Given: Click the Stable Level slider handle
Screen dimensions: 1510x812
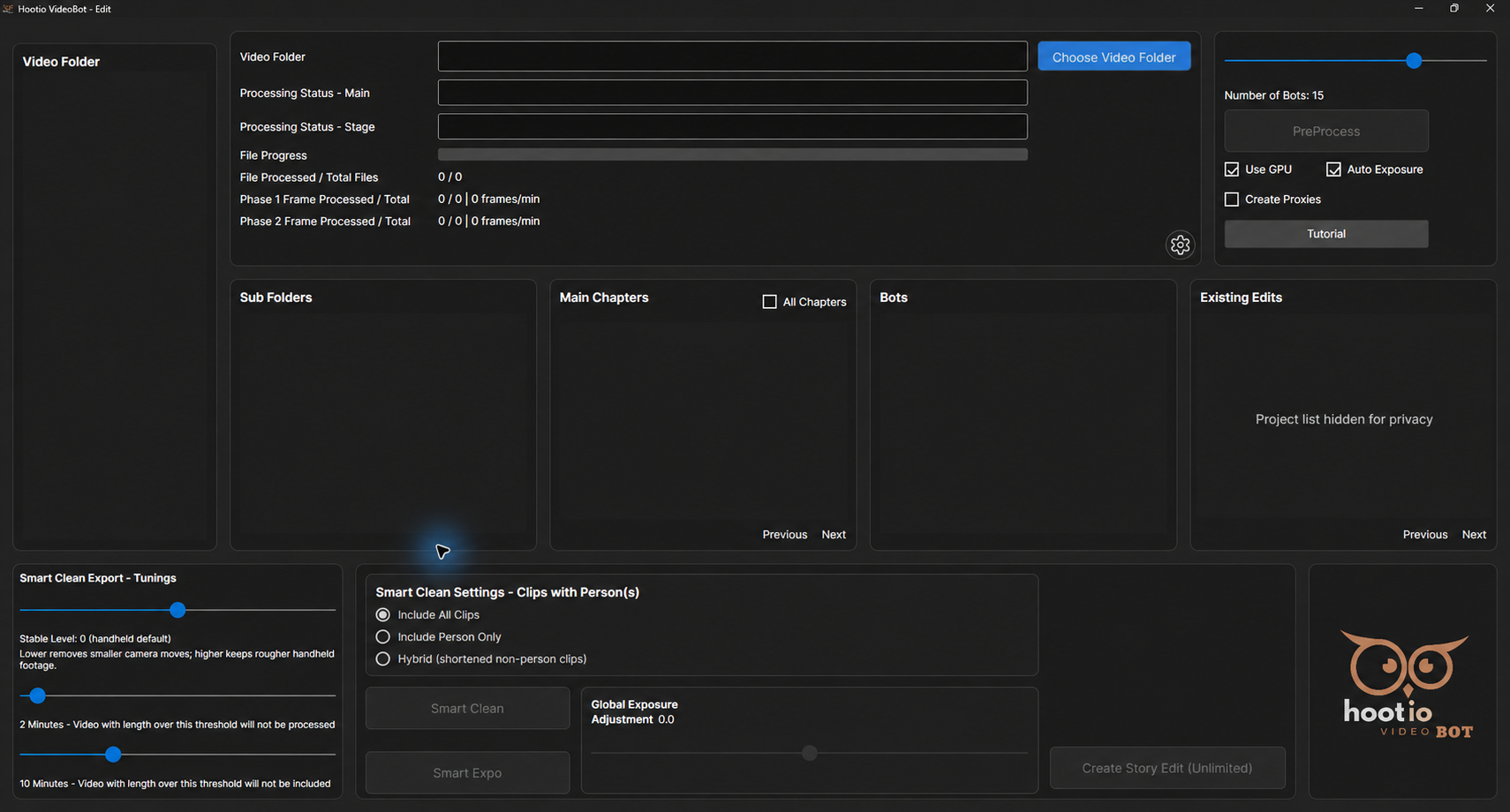Looking at the screenshot, I should [177, 610].
